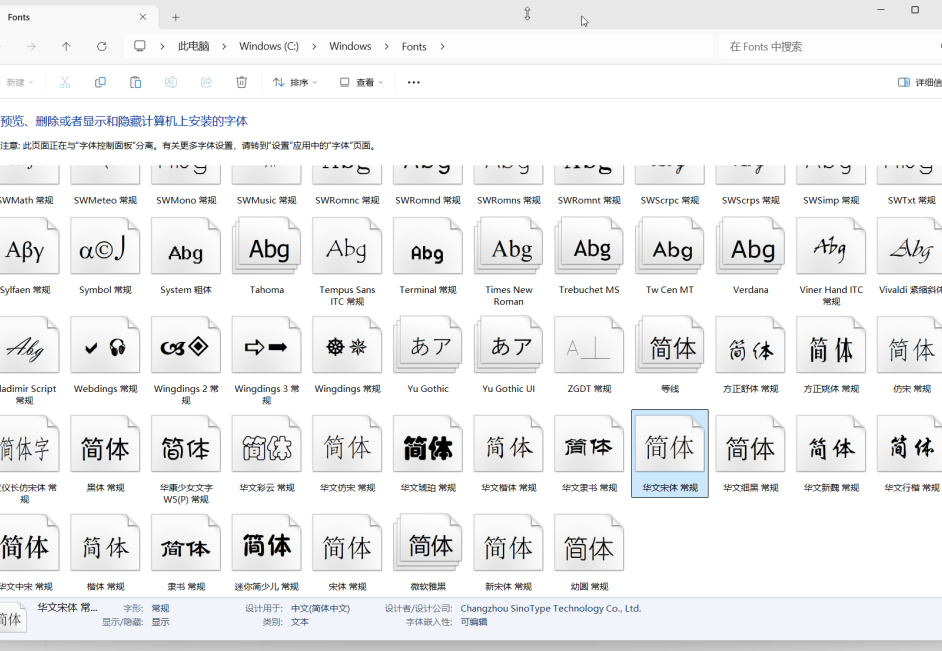Close the Fonts tab
Image resolution: width=942 pixels, height=651 pixels.
pos(143,17)
